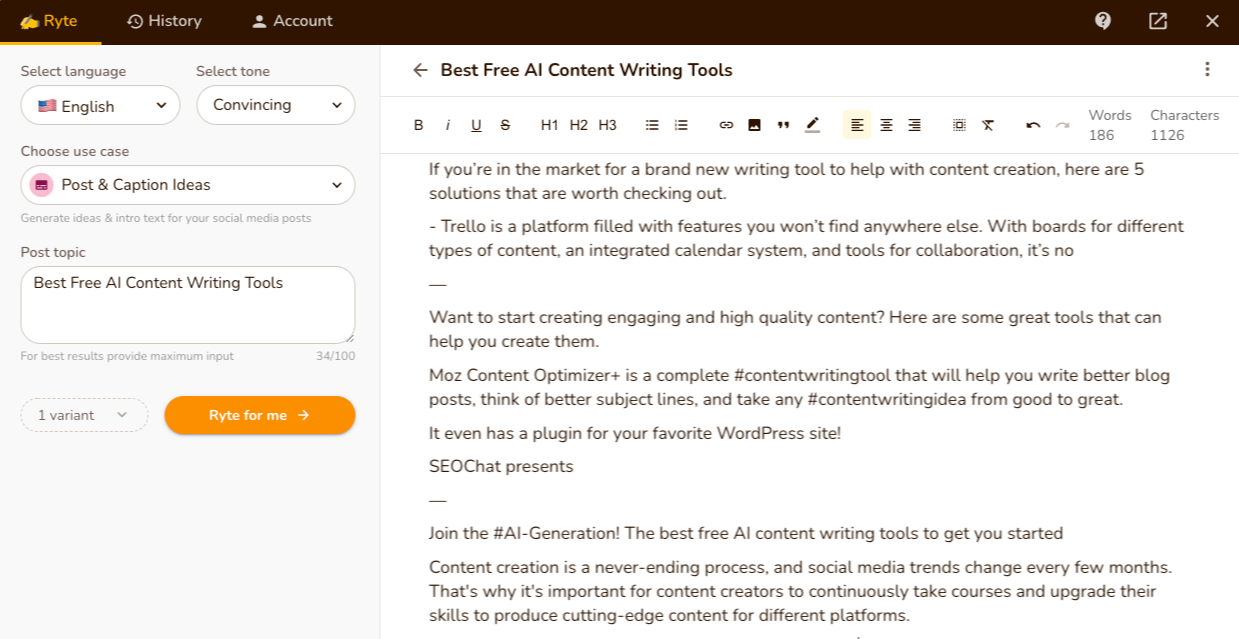Insert a link with the link icon
Image resolution: width=1239 pixels, height=639 pixels.
coord(726,125)
